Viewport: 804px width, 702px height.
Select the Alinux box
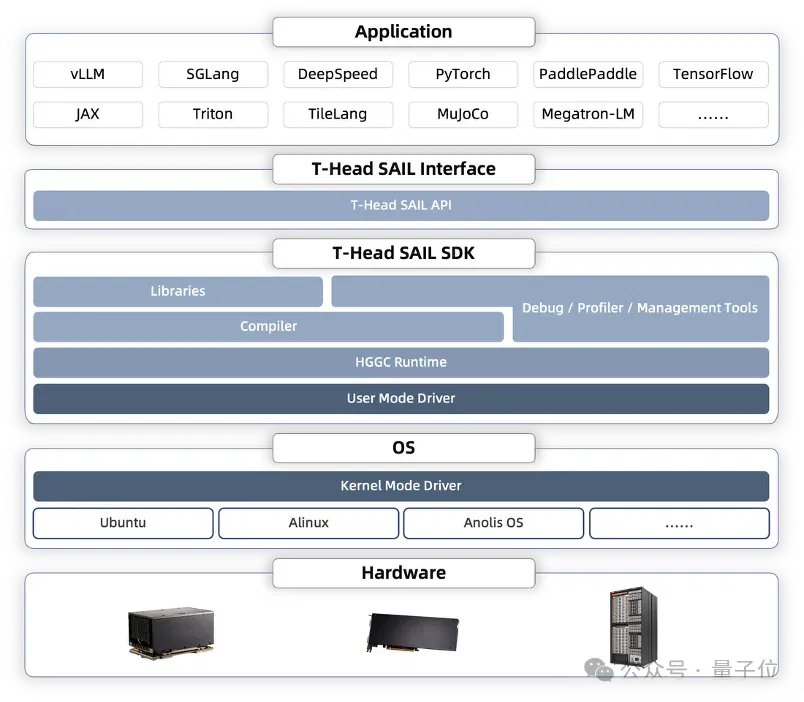click(x=309, y=523)
